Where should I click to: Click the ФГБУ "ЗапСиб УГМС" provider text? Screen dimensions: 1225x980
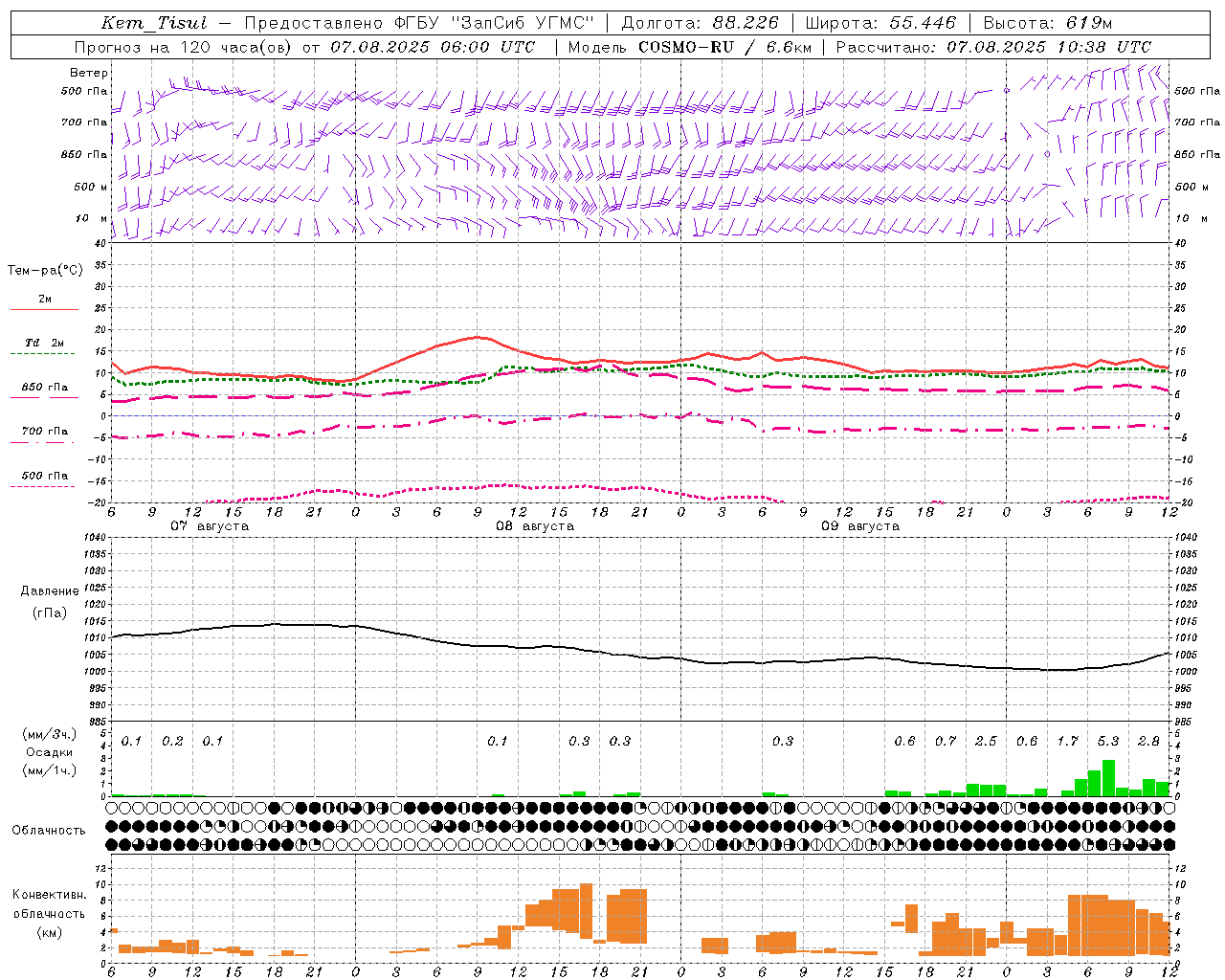(x=495, y=23)
